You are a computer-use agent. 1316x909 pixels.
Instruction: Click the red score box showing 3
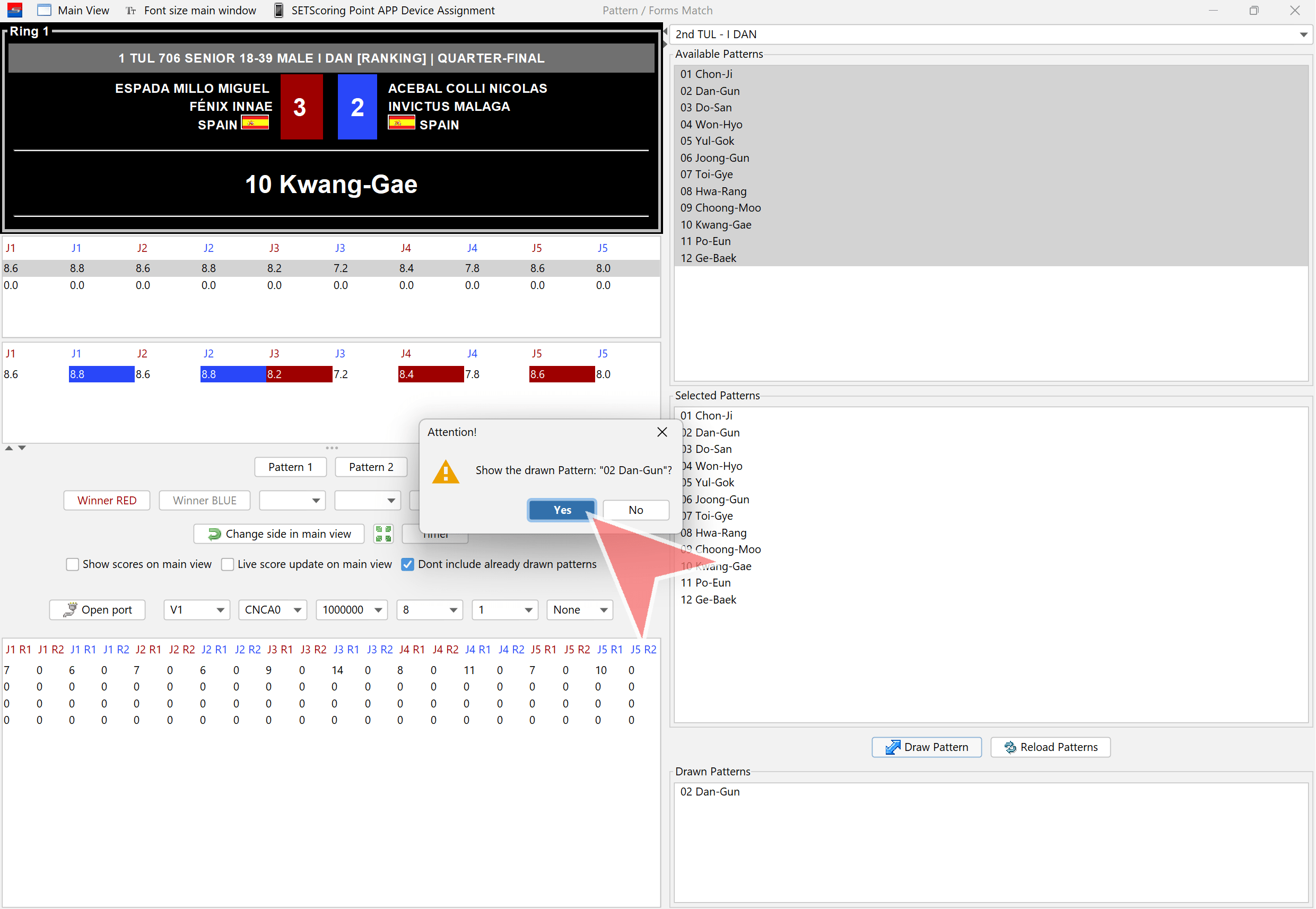tap(301, 107)
